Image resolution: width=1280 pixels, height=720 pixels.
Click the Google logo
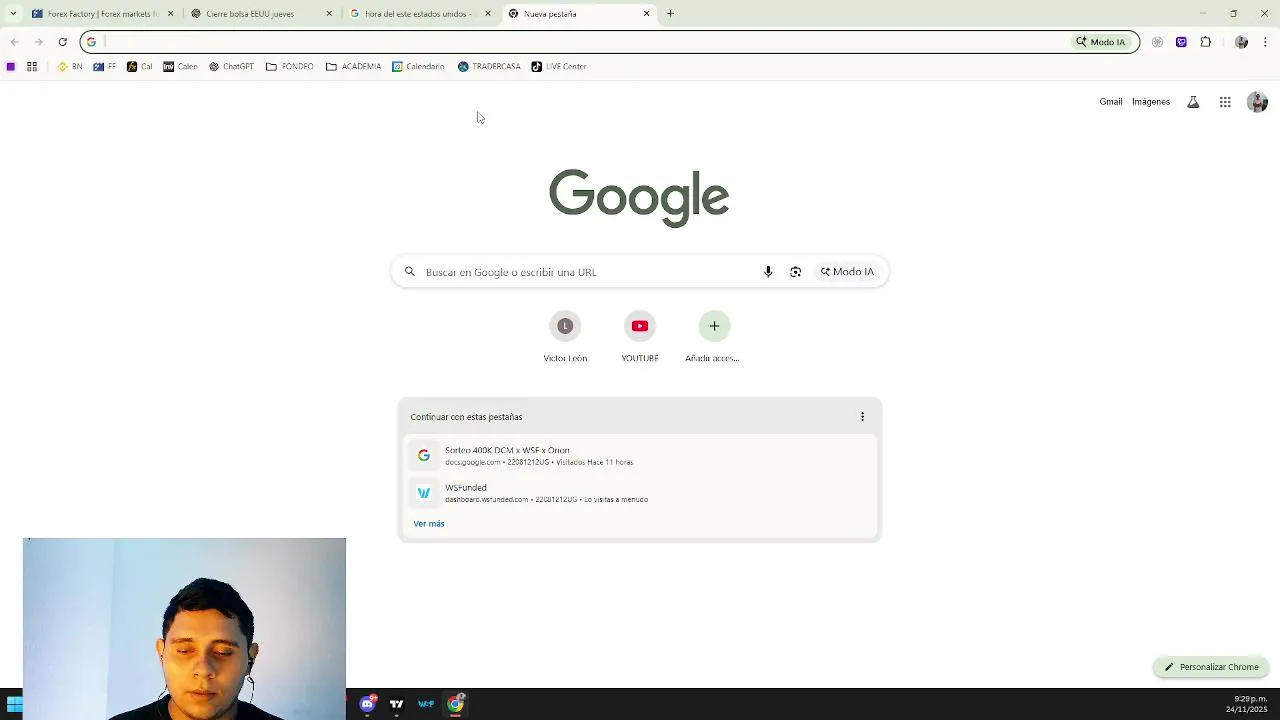point(639,197)
